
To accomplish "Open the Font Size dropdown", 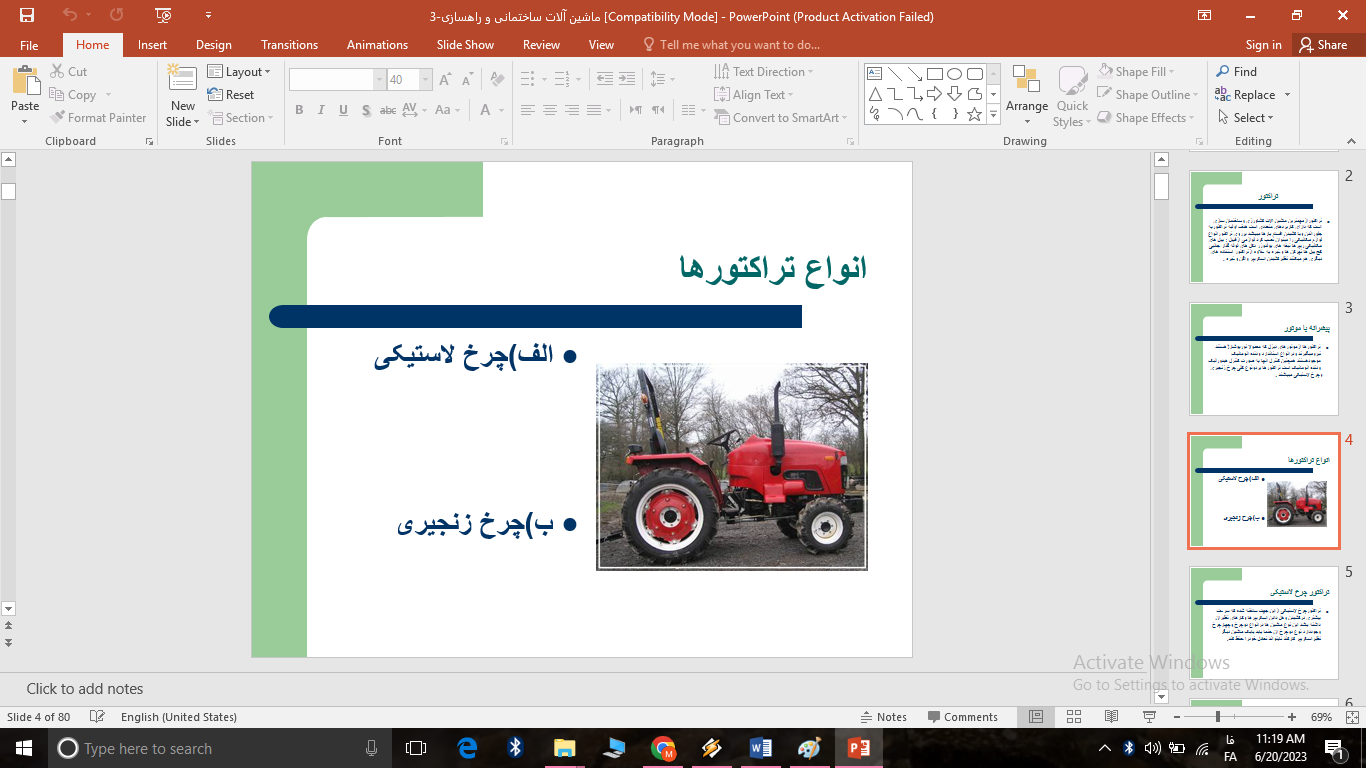I will coord(425,78).
